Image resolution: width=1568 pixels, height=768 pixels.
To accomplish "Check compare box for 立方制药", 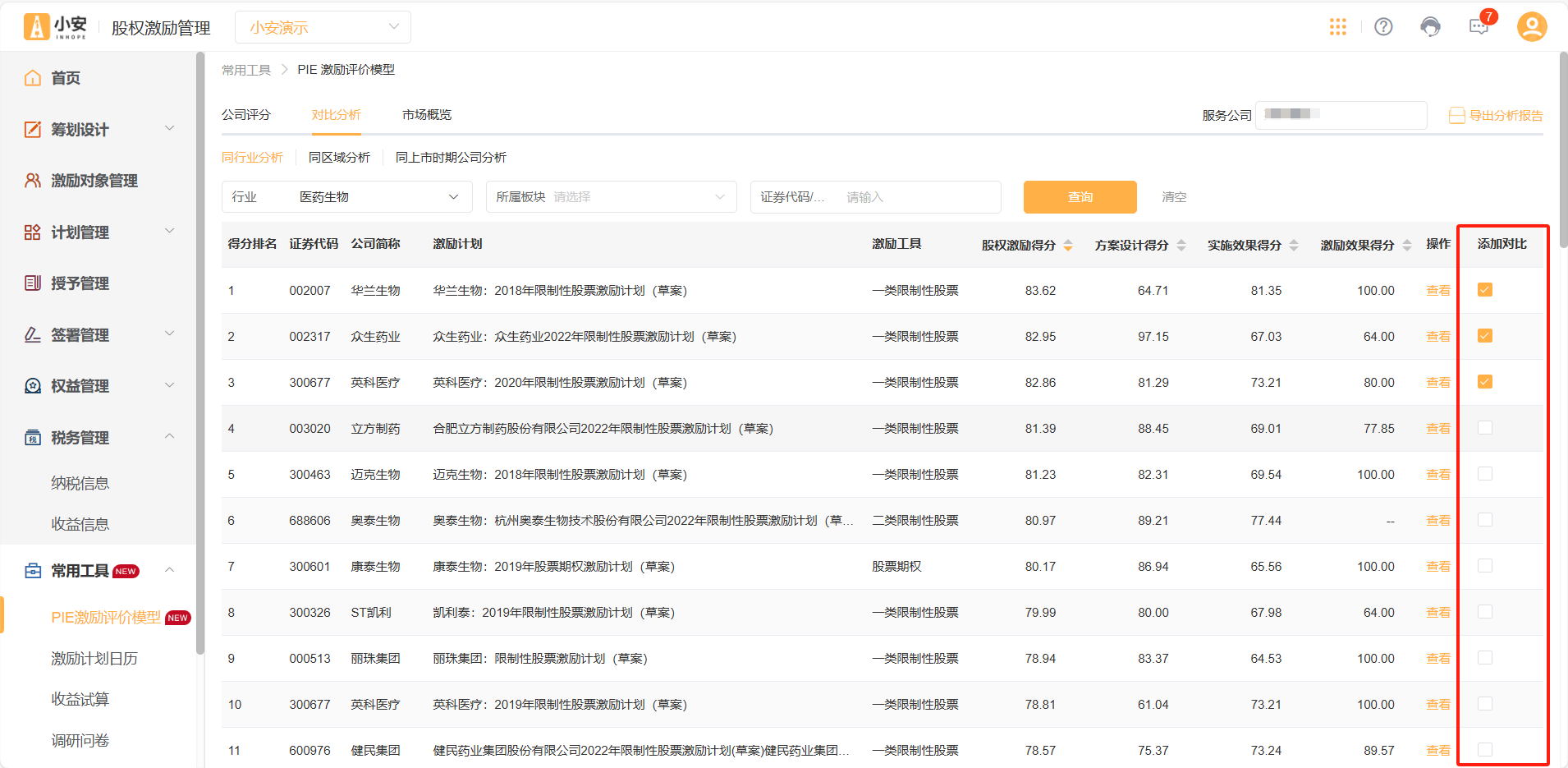I will [1485, 428].
